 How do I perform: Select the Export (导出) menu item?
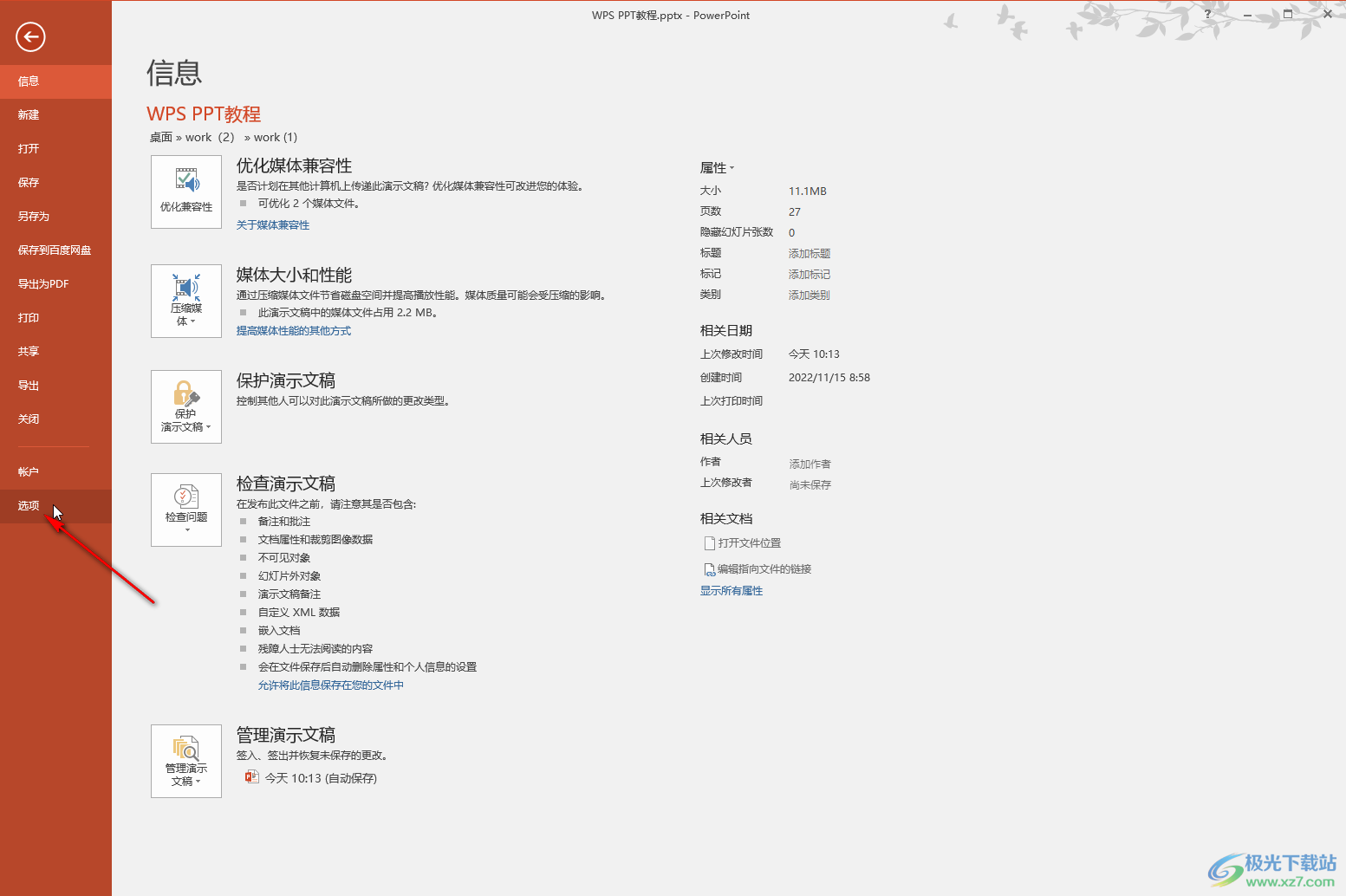click(x=55, y=386)
